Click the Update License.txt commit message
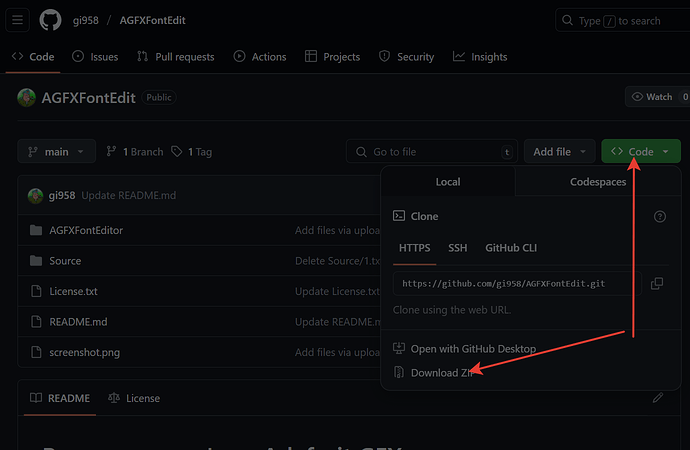 (337, 291)
